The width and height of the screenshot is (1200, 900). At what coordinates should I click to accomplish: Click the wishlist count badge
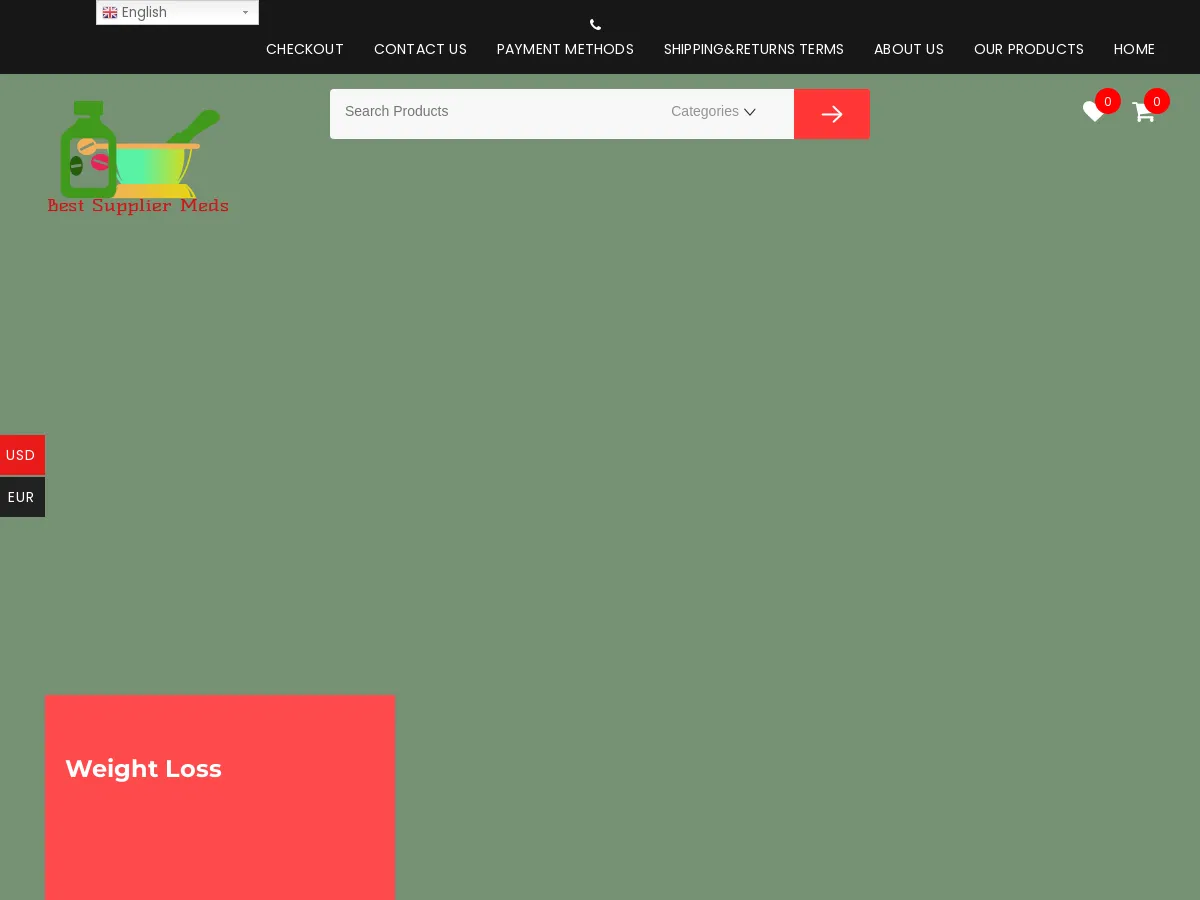[x=1107, y=101]
